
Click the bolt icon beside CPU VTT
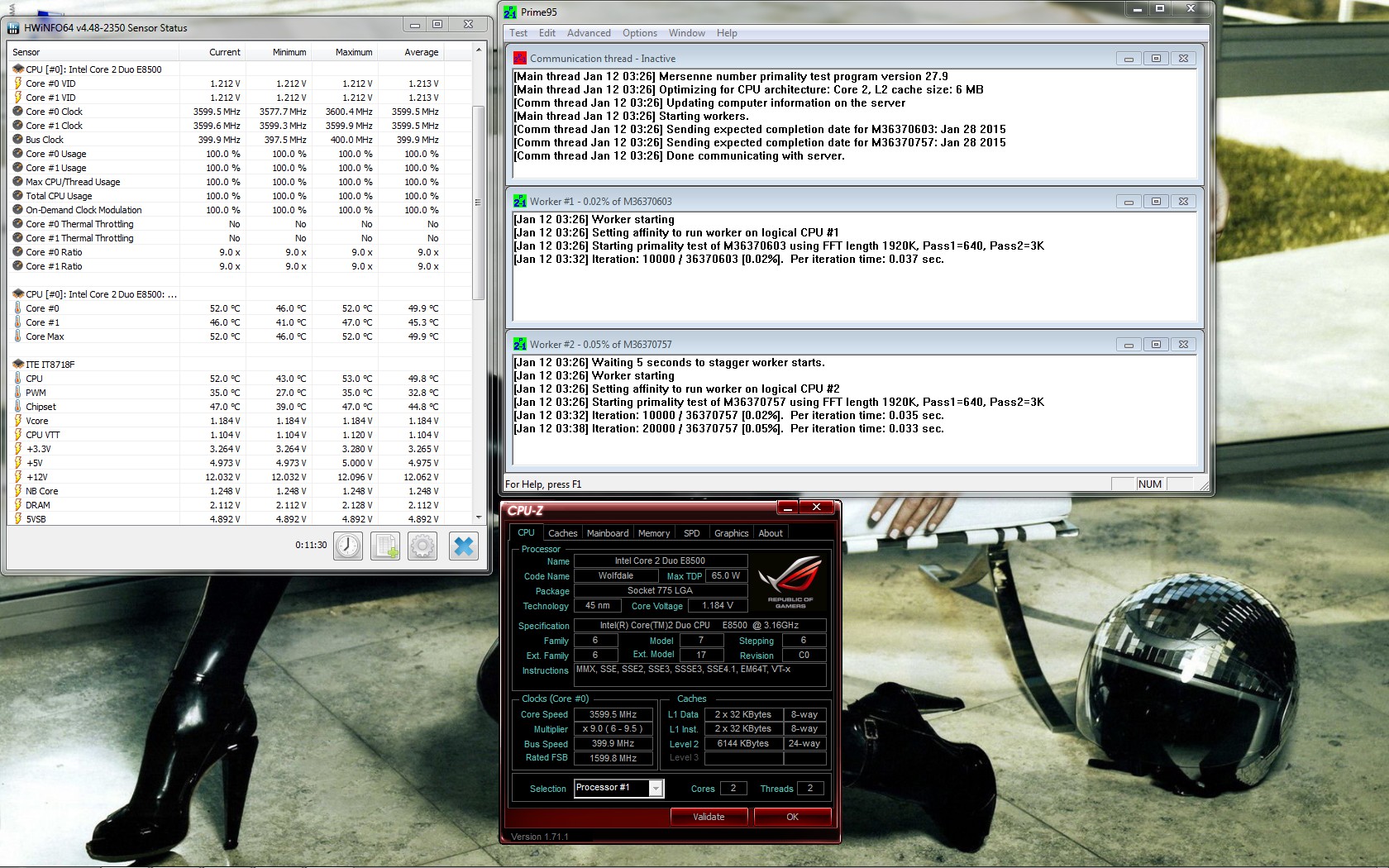(x=17, y=435)
